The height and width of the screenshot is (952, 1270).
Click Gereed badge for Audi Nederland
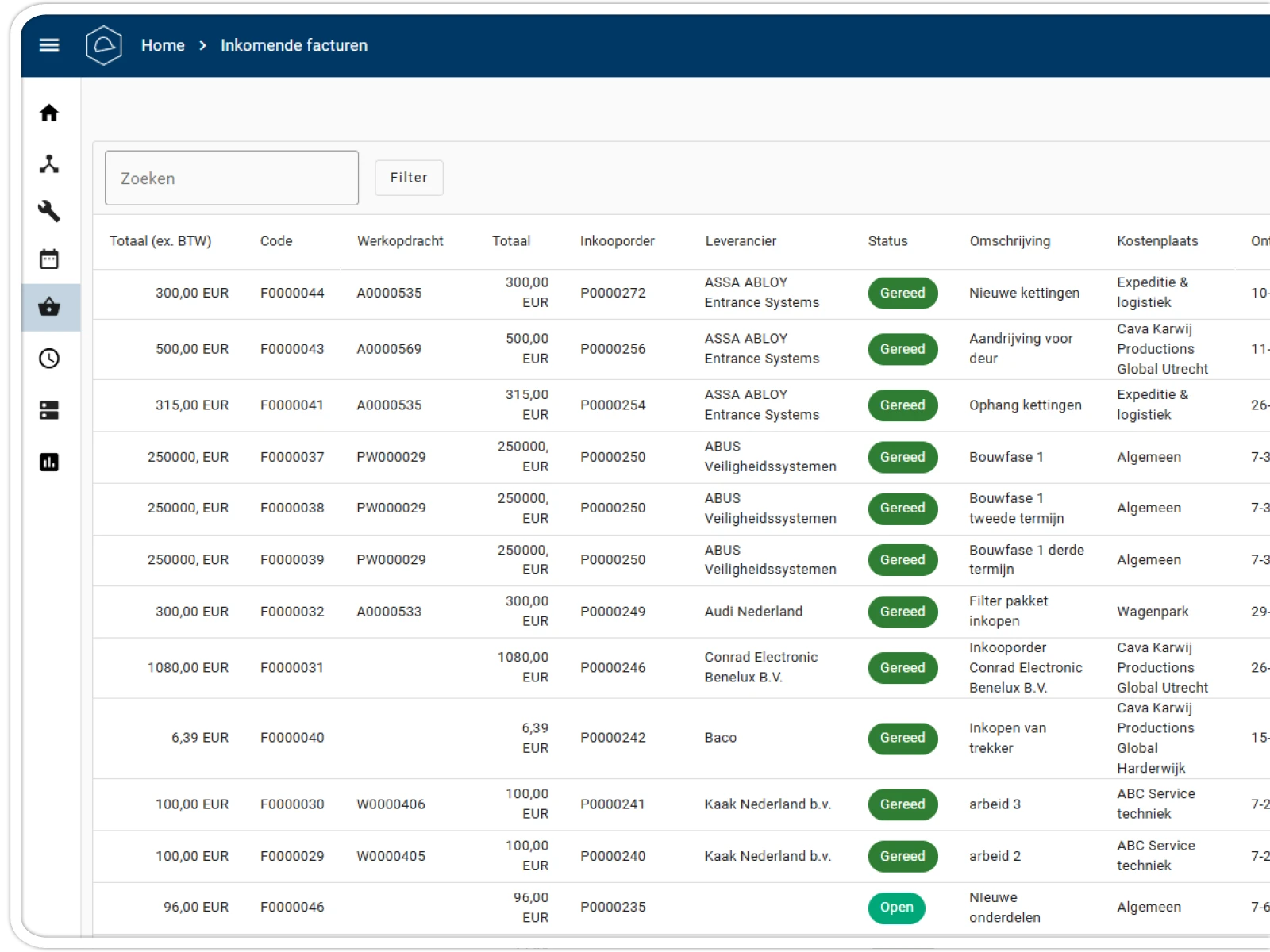tap(902, 612)
